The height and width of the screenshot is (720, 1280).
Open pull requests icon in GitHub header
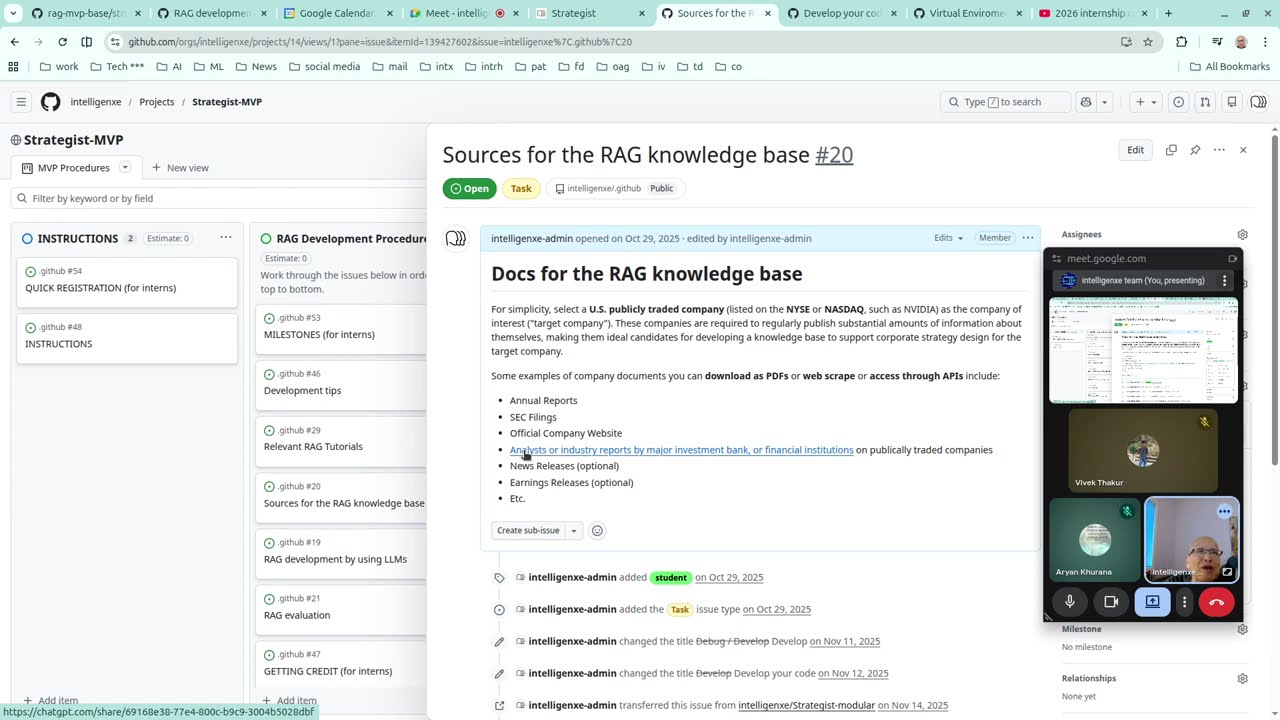coord(1205,102)
